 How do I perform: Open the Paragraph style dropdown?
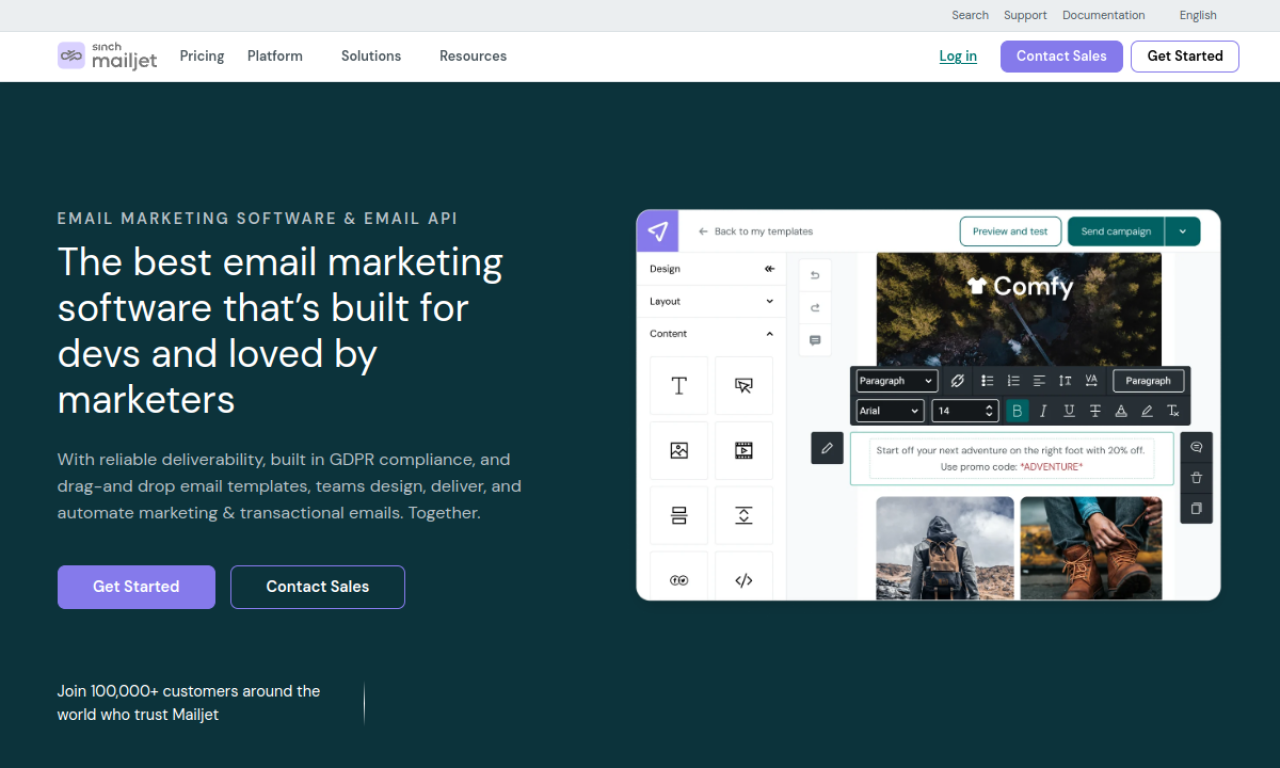click(895, 380)
